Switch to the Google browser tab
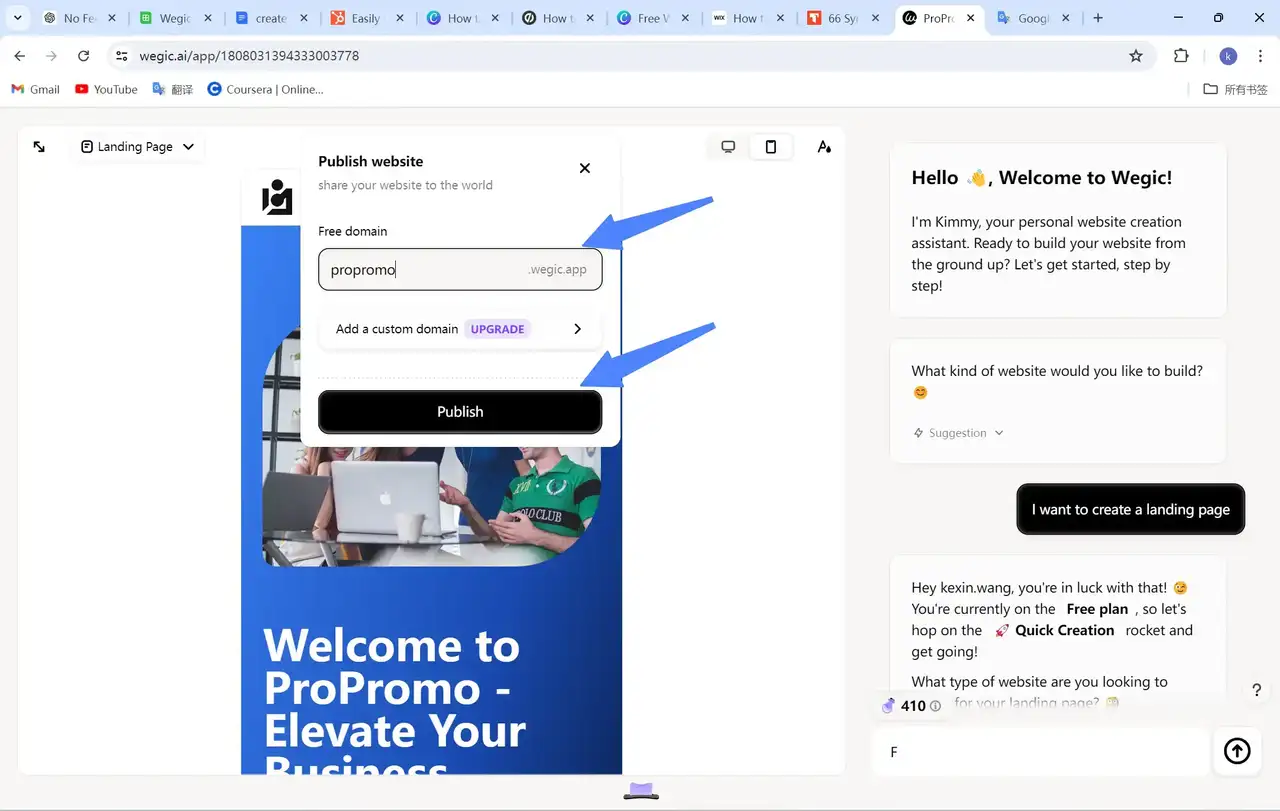1280x811 pixels. 1034,18
